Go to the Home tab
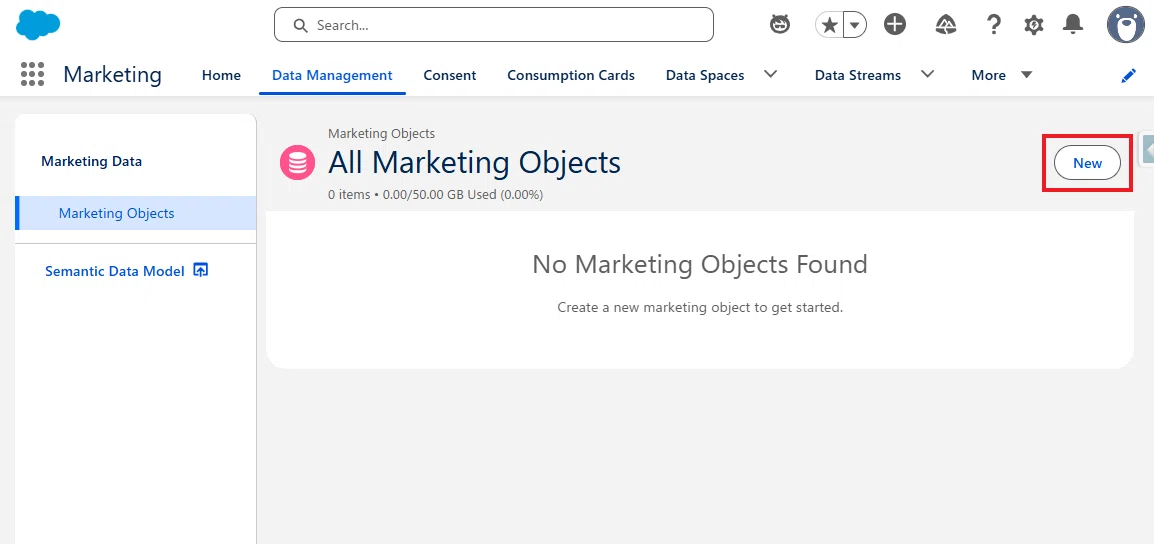Viewport: 1154px width, 544px height. [x=221, y=75]
